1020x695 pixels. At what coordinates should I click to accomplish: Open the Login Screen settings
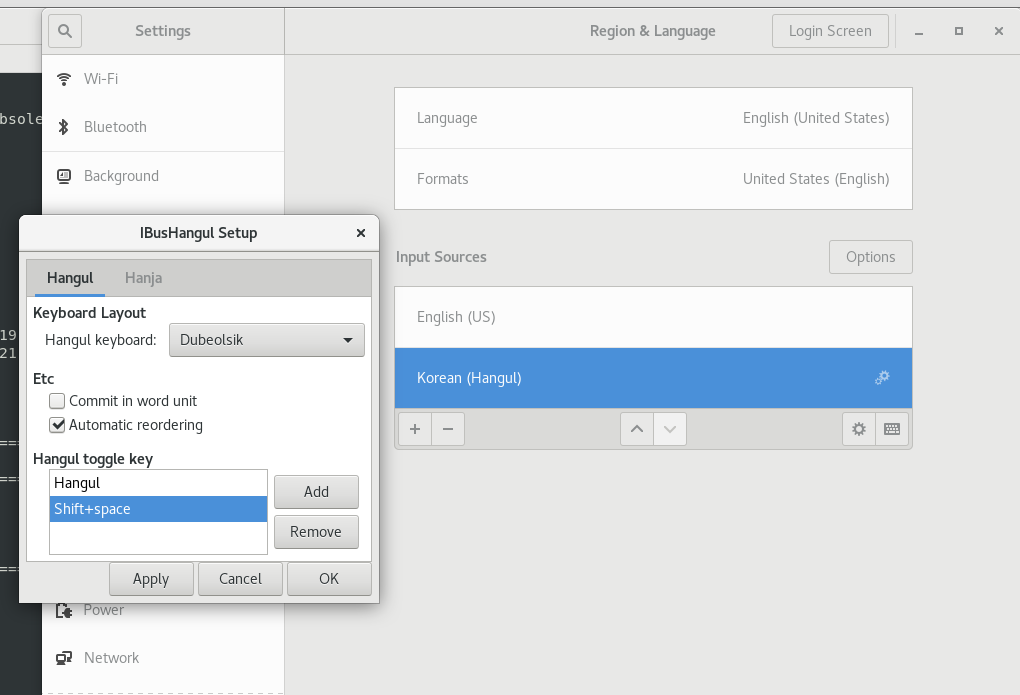(830, 31)
